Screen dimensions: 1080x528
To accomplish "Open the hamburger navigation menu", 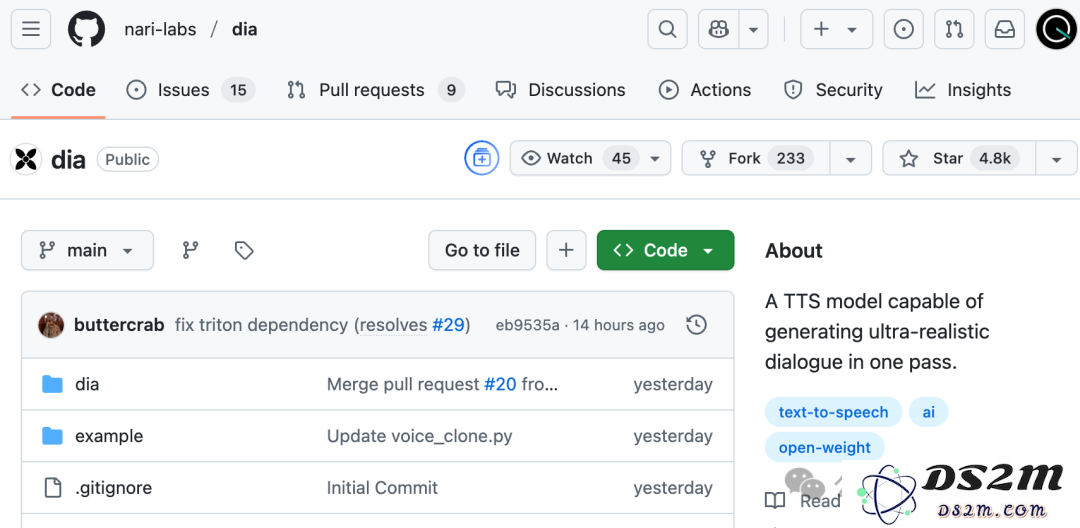I will 31,30.
